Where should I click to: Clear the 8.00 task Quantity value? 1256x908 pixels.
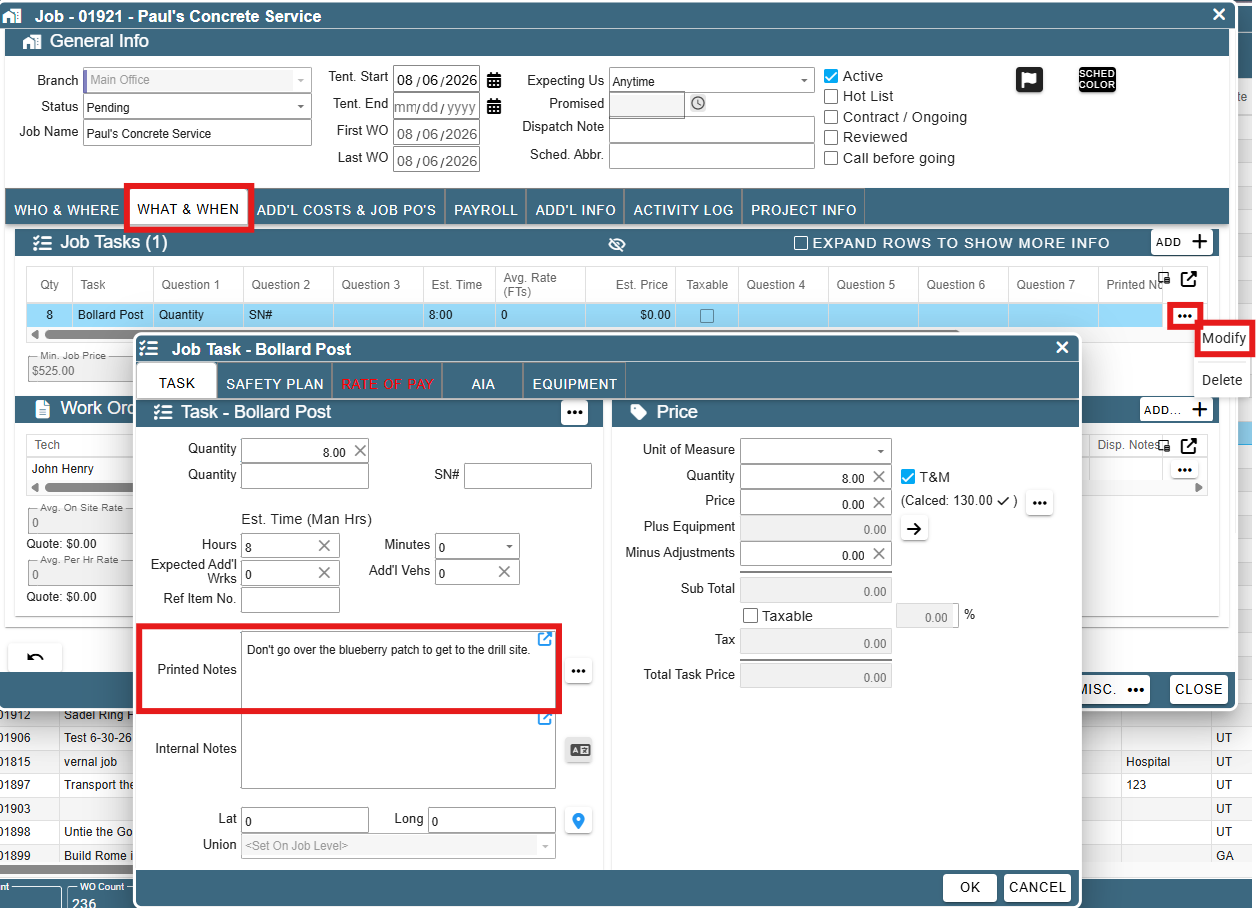tap(360, 450)
